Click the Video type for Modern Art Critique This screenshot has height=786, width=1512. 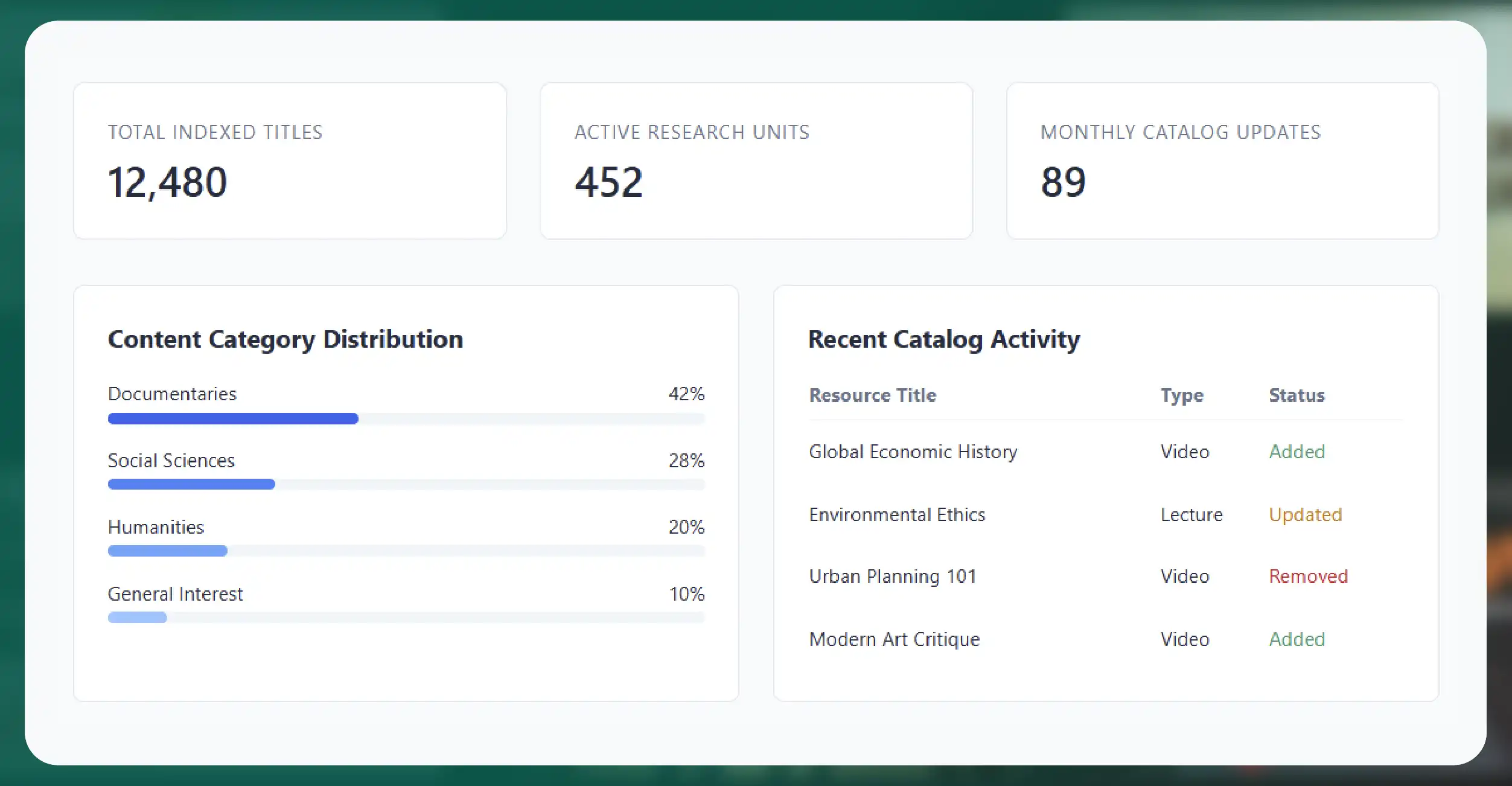pos(1185,639)
